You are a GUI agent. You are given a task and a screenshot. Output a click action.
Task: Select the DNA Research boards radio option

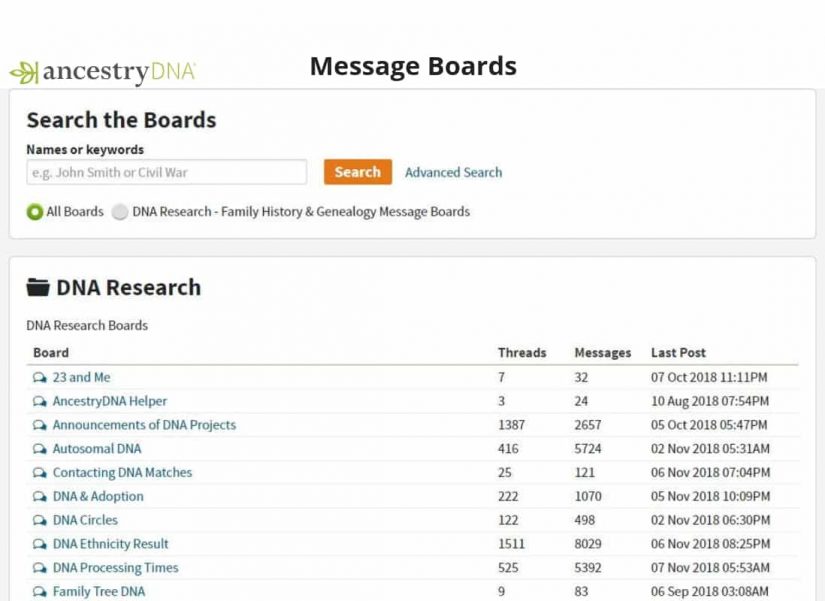point(120,212)
